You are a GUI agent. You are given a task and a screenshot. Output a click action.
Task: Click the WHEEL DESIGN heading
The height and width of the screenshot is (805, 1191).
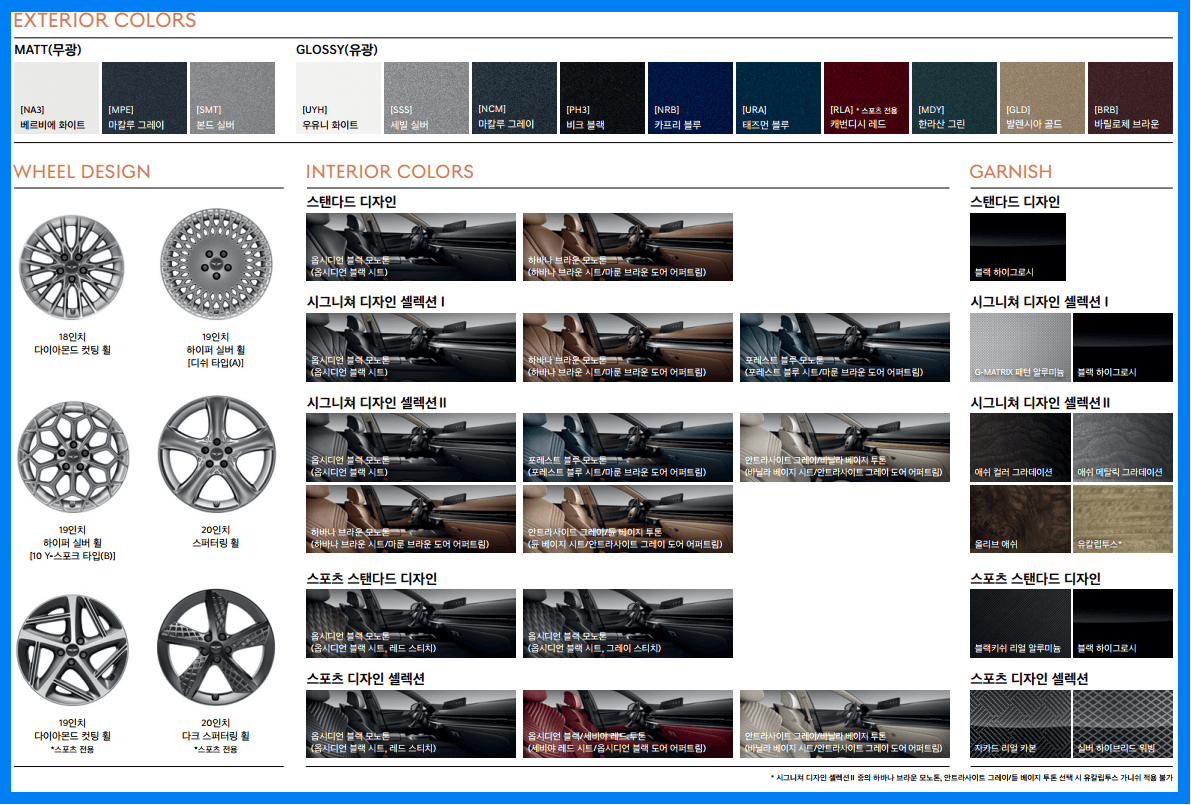[x=82, y=172]
